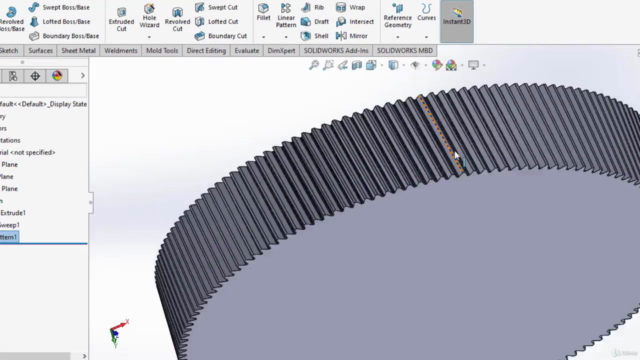640x360 pixels.
Task: Open the SOLIDWORKS MBD tab
Action: [404, 51]
